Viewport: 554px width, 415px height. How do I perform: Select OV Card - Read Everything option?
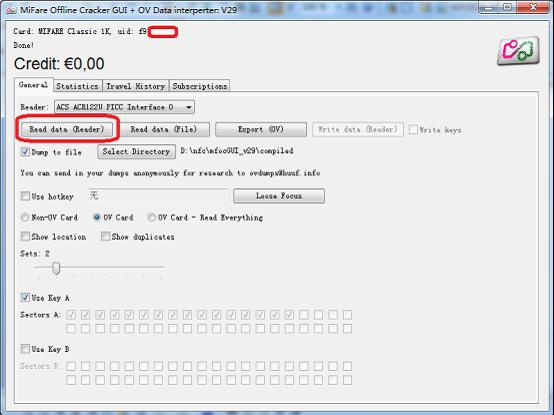click(x=152, y=217)
